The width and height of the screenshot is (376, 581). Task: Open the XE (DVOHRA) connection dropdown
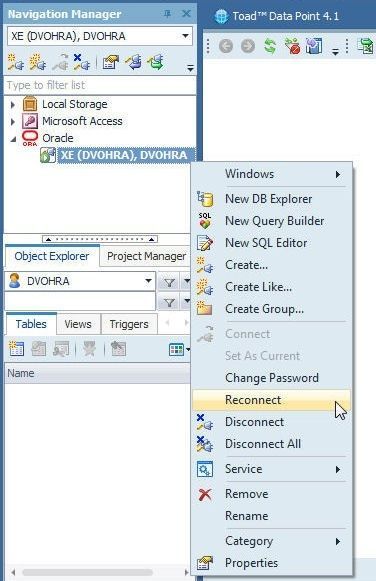click(185, 36)
